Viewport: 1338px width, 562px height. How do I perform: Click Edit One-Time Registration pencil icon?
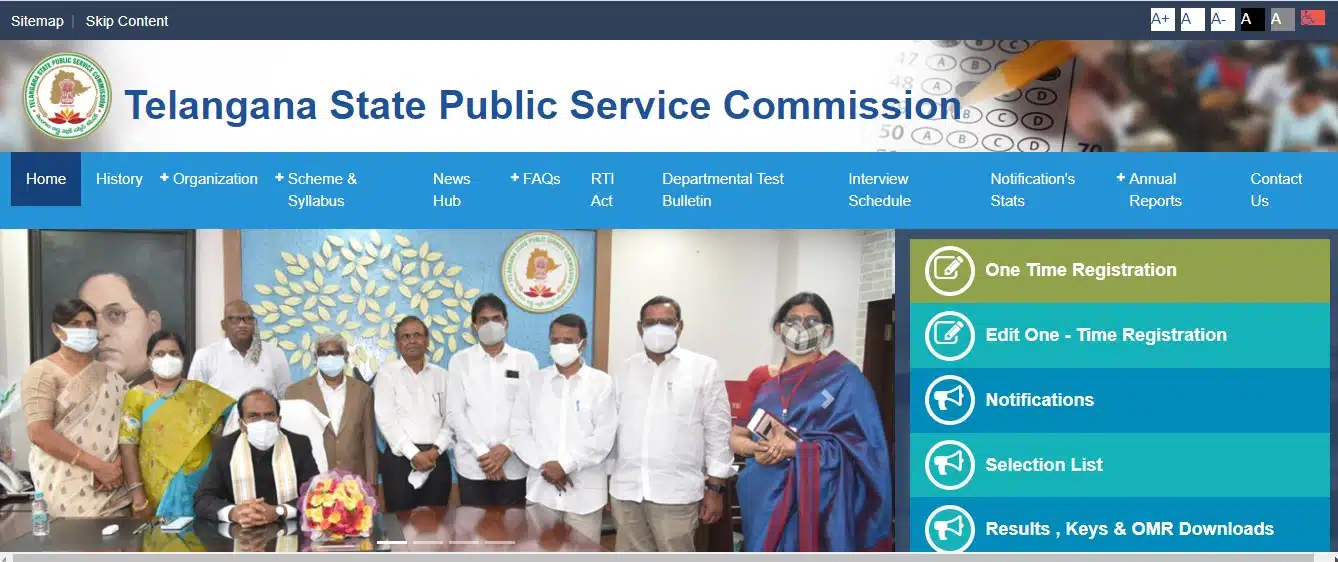(949, 335)
